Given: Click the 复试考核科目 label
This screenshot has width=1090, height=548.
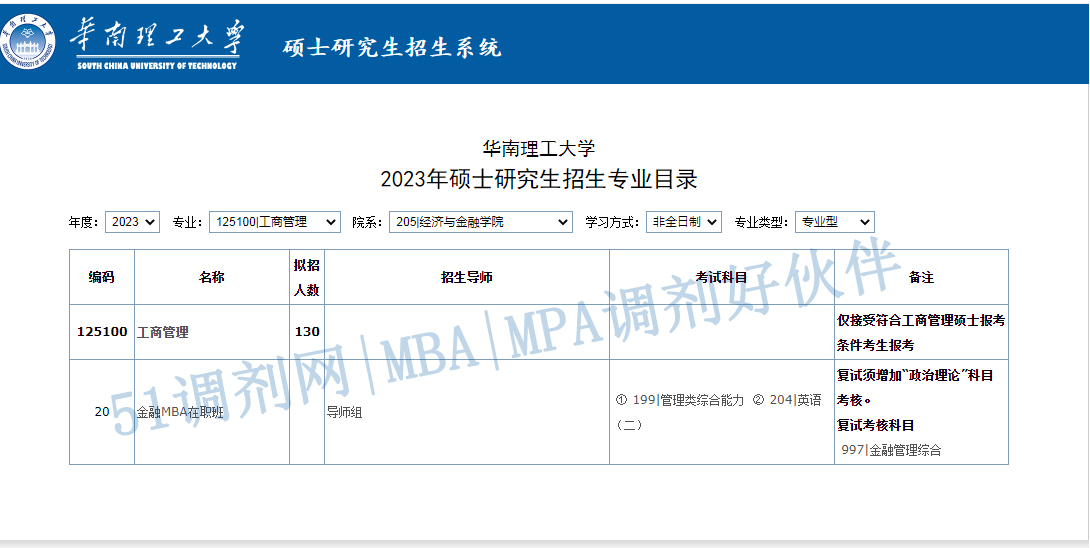Looking at the screenshot, I should click(875, 425).
